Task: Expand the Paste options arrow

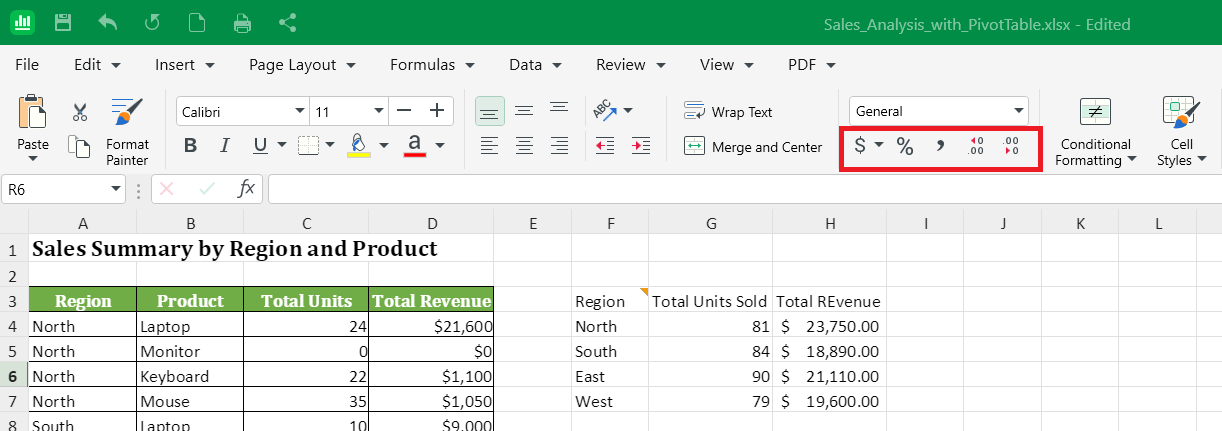Action: click(33, 158)
